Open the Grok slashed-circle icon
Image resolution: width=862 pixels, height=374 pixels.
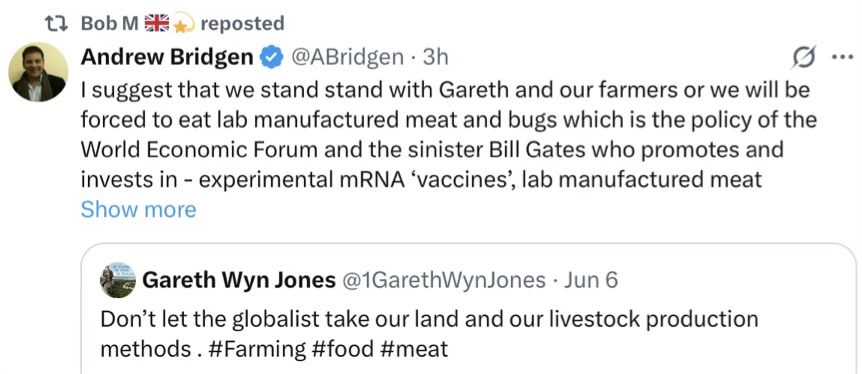(x=804, y=57)
